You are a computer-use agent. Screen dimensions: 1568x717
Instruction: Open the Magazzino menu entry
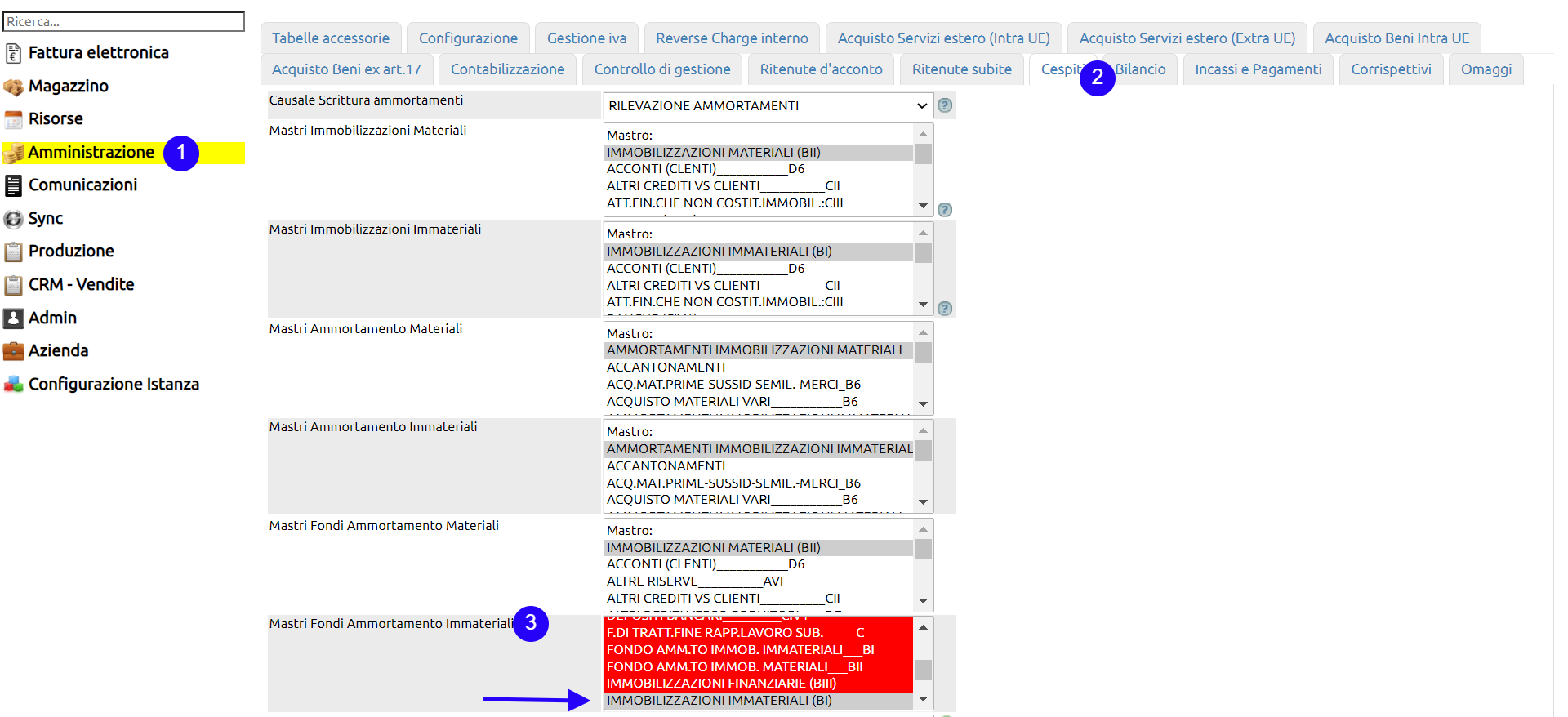point(69,87)
